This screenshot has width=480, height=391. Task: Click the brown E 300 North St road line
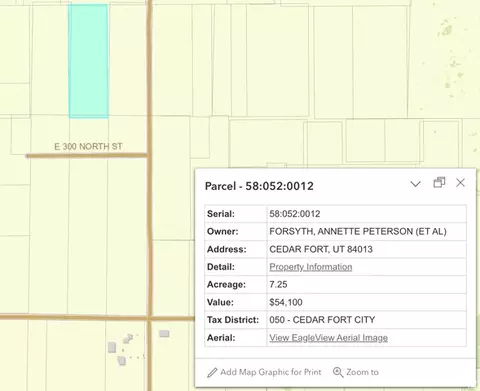coord(87,155)
